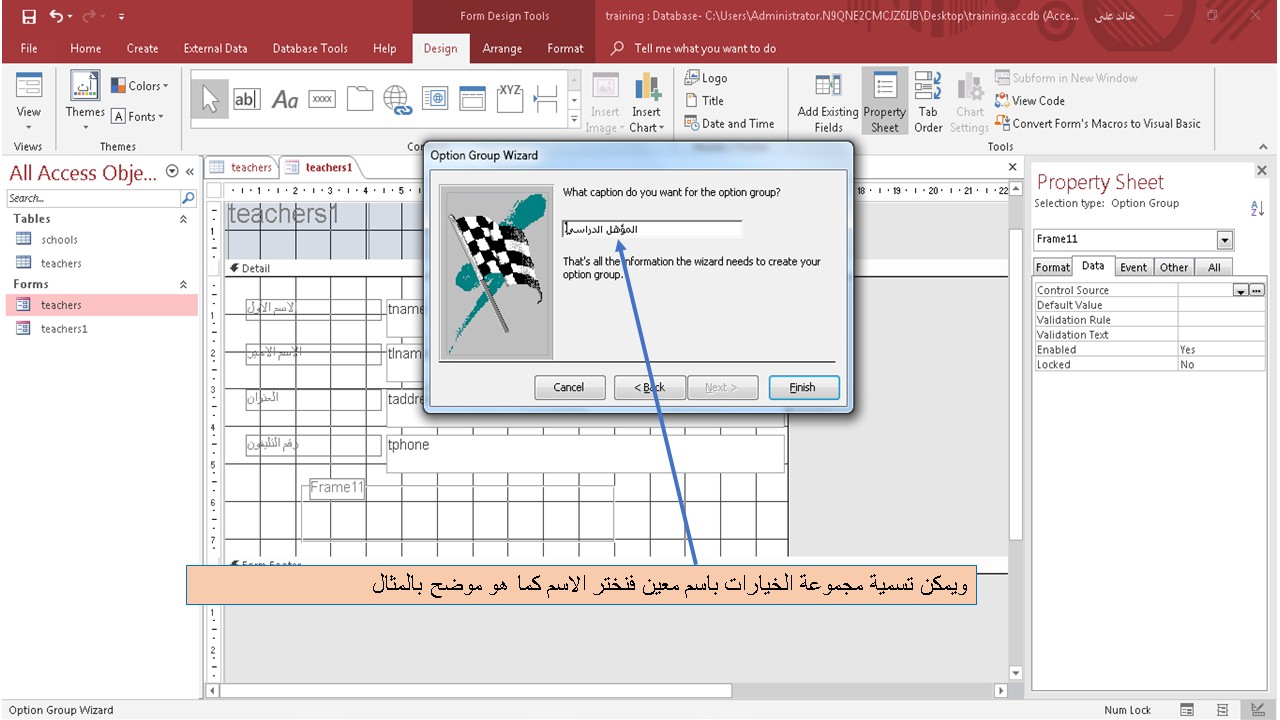Screen dimensions: 1280x720
Task: Open the File menu
Action: coord(29,48)
